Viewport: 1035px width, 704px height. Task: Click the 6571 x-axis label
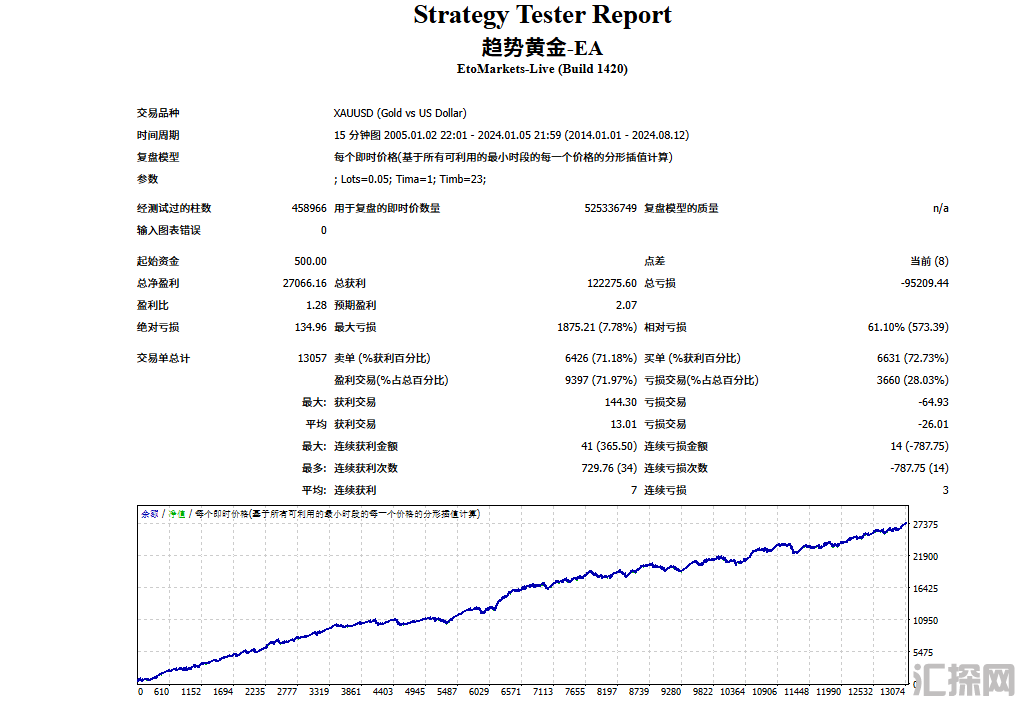pos(511,691)
